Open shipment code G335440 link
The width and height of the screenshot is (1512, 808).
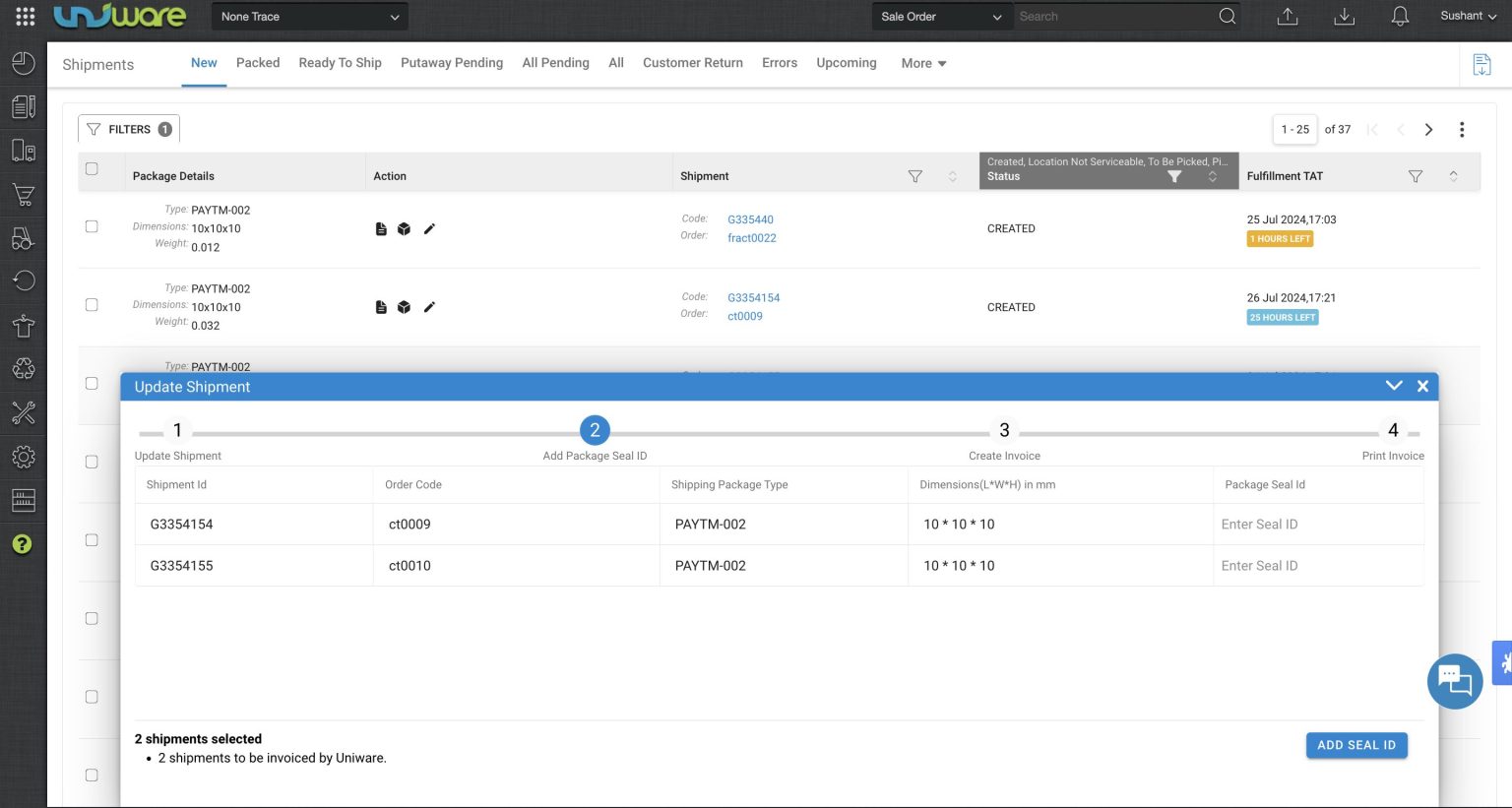(x=750, y=219)
